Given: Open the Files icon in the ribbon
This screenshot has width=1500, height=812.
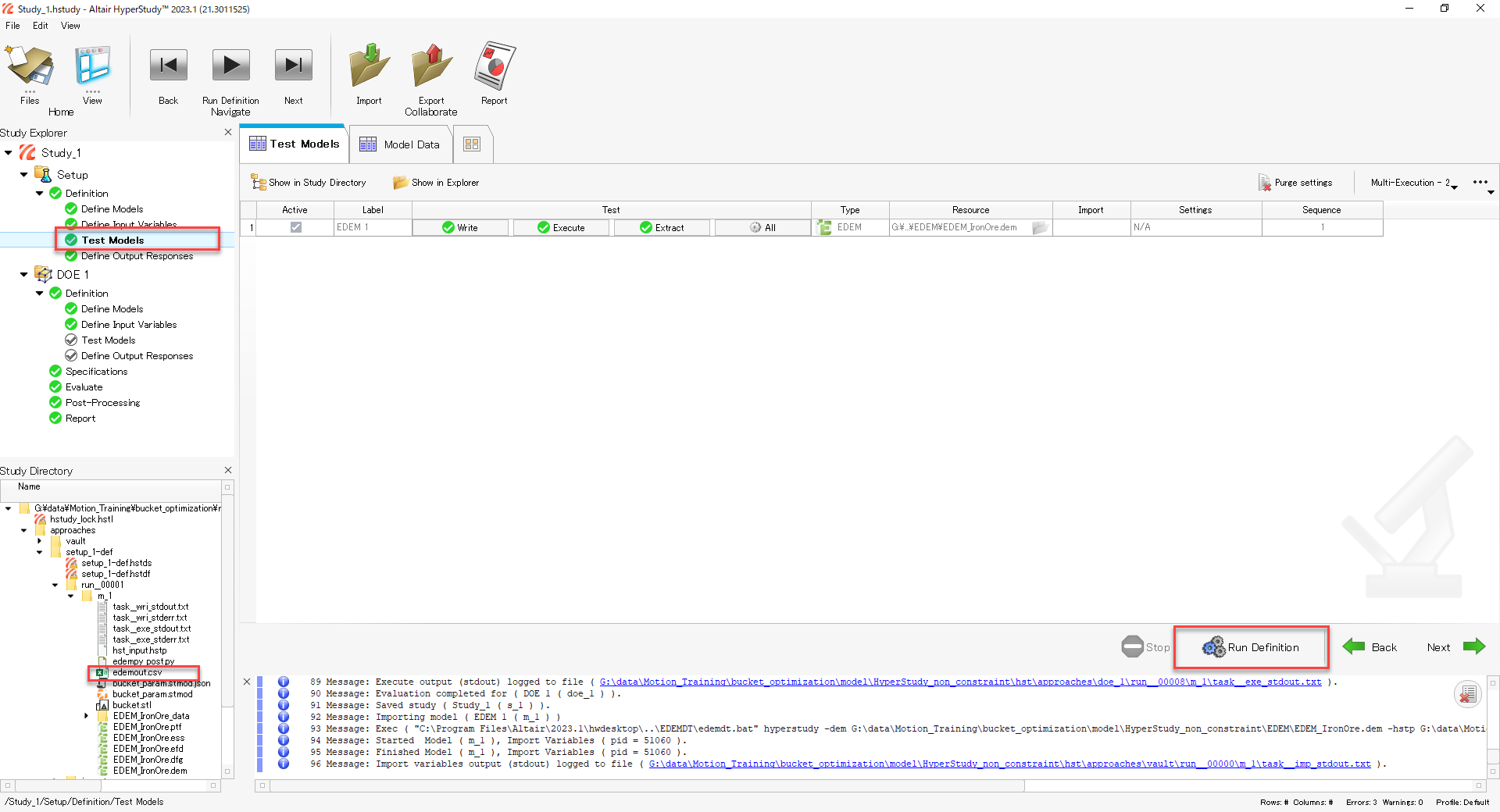Looking at the screenshot, I should click(x=30, y=66).
